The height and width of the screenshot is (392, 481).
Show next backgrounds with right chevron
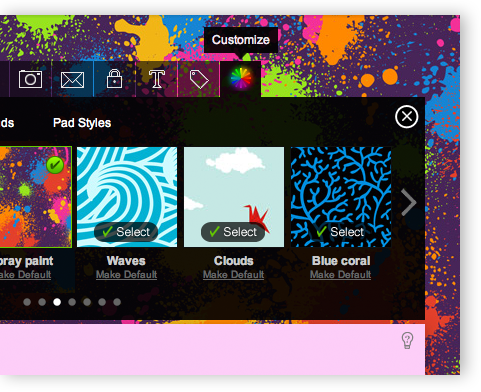point(408,202)
